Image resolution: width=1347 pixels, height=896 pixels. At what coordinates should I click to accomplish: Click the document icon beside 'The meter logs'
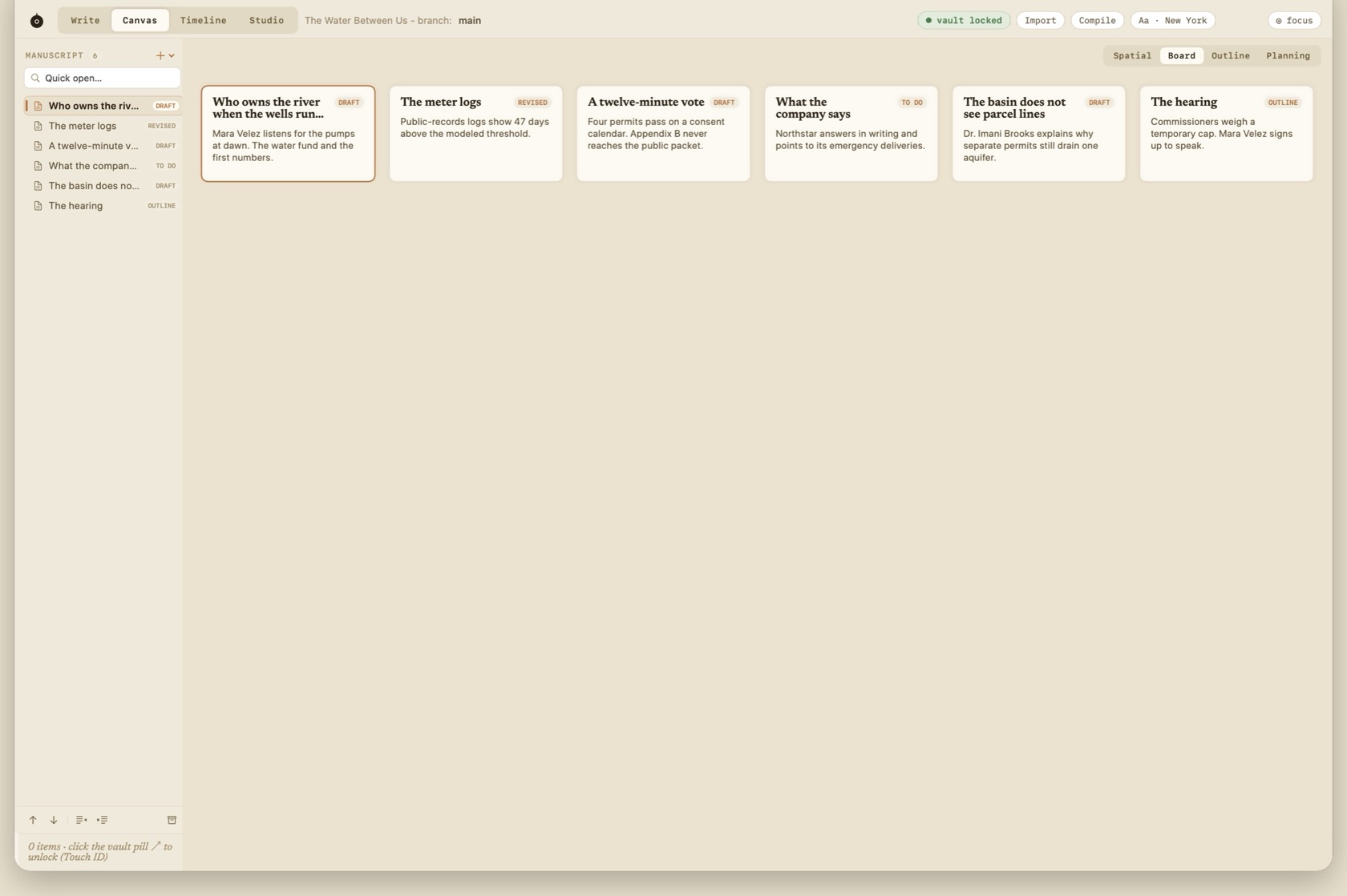[38, 126]
